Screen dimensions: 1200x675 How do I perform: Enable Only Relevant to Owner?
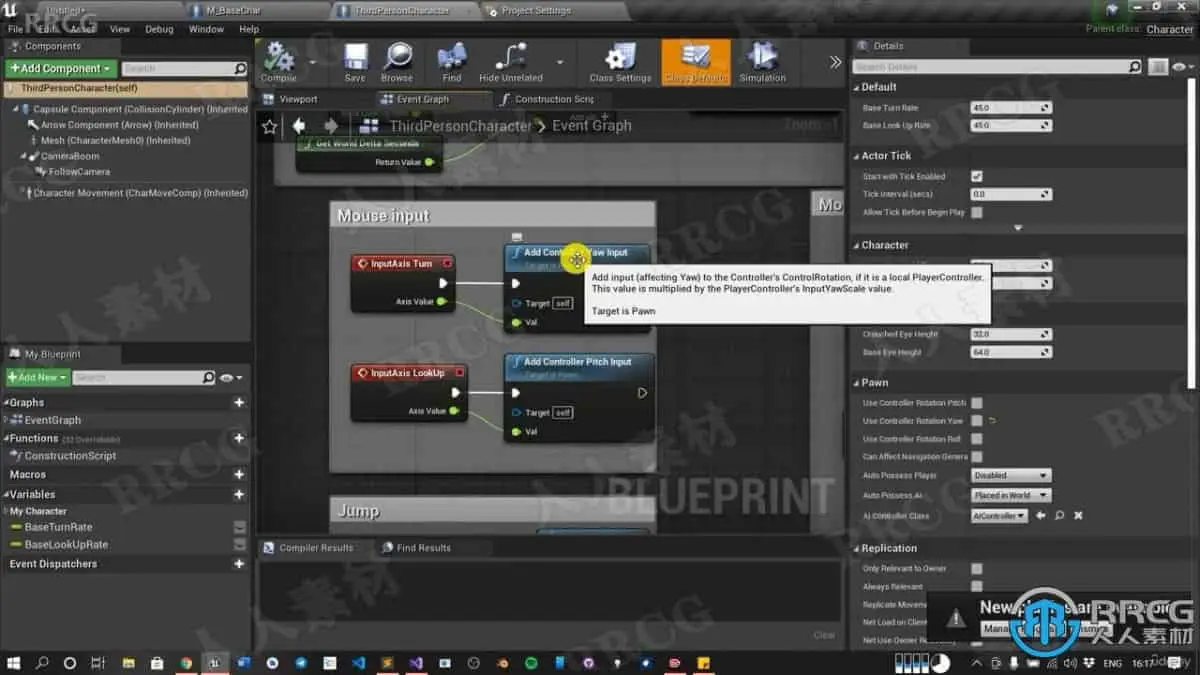click(977, 568)
